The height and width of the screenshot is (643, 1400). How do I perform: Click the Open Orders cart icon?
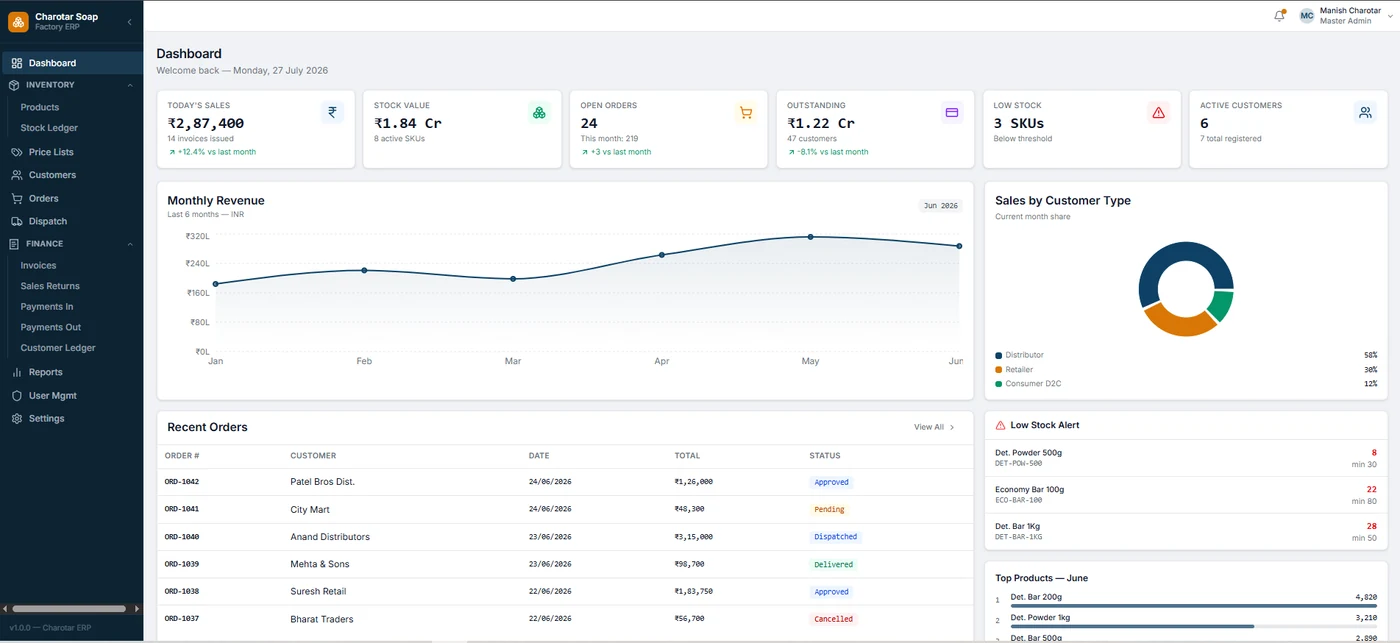point(745,112)
